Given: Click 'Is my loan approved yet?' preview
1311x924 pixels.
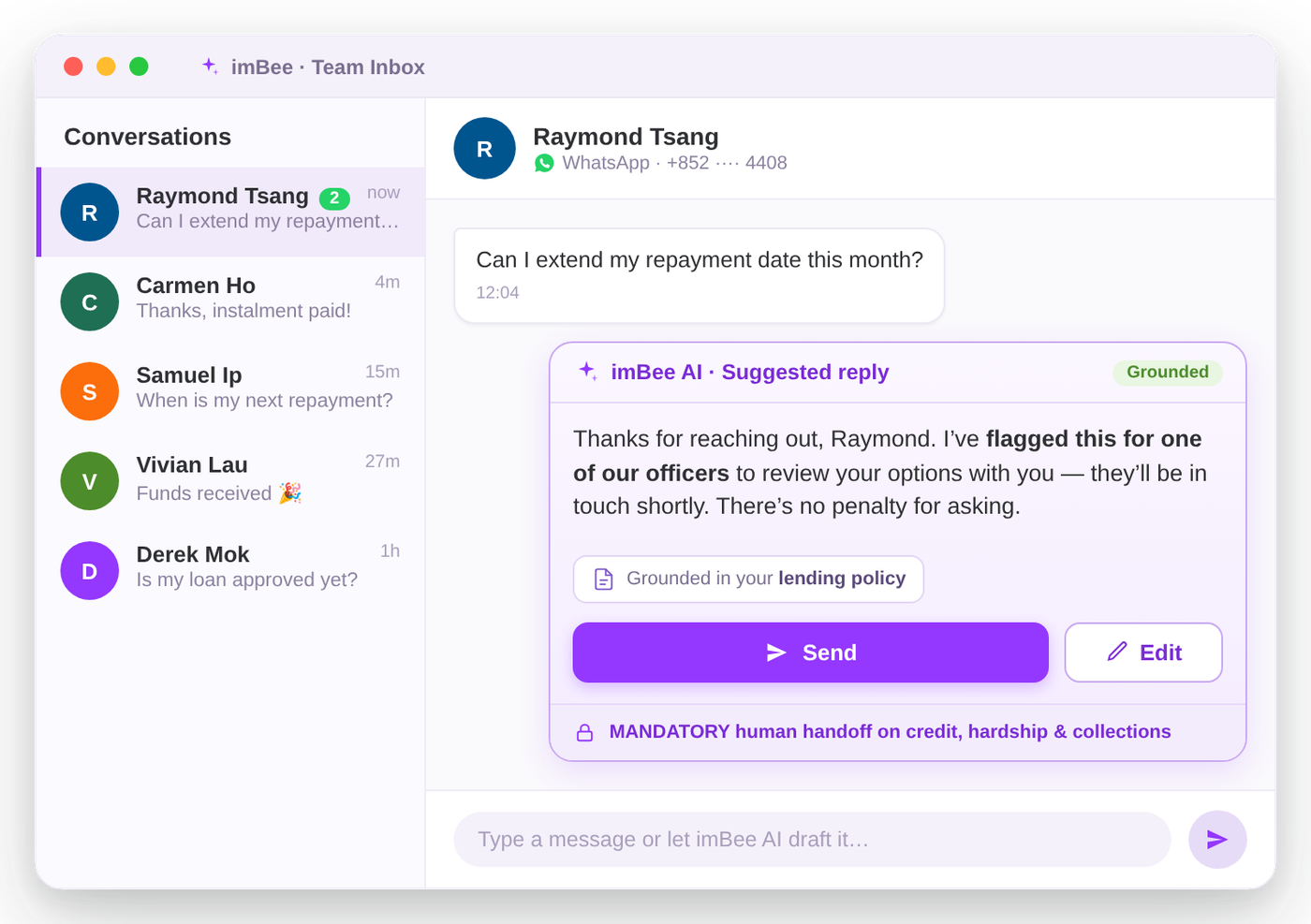Looking at the screenshot, I should 247,579.
